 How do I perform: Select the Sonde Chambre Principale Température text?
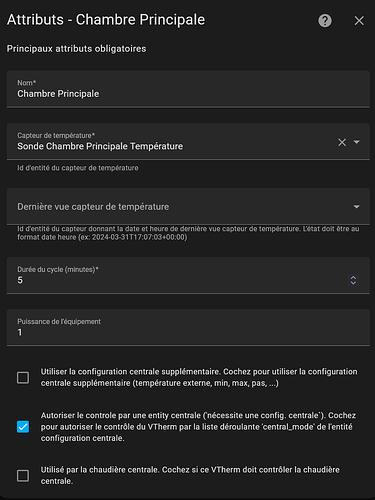click(100, 146)
